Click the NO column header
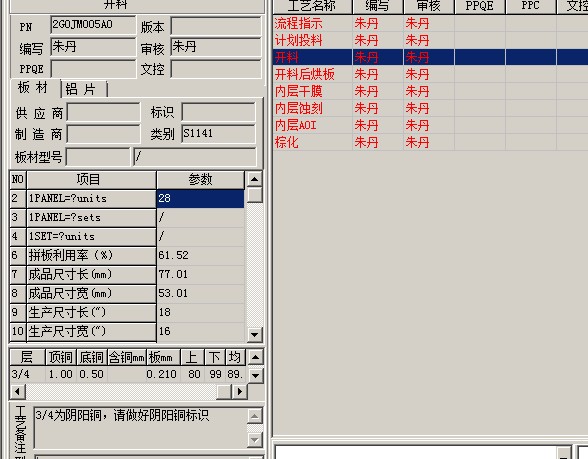The image size is (588, 459). pos(18,180)
